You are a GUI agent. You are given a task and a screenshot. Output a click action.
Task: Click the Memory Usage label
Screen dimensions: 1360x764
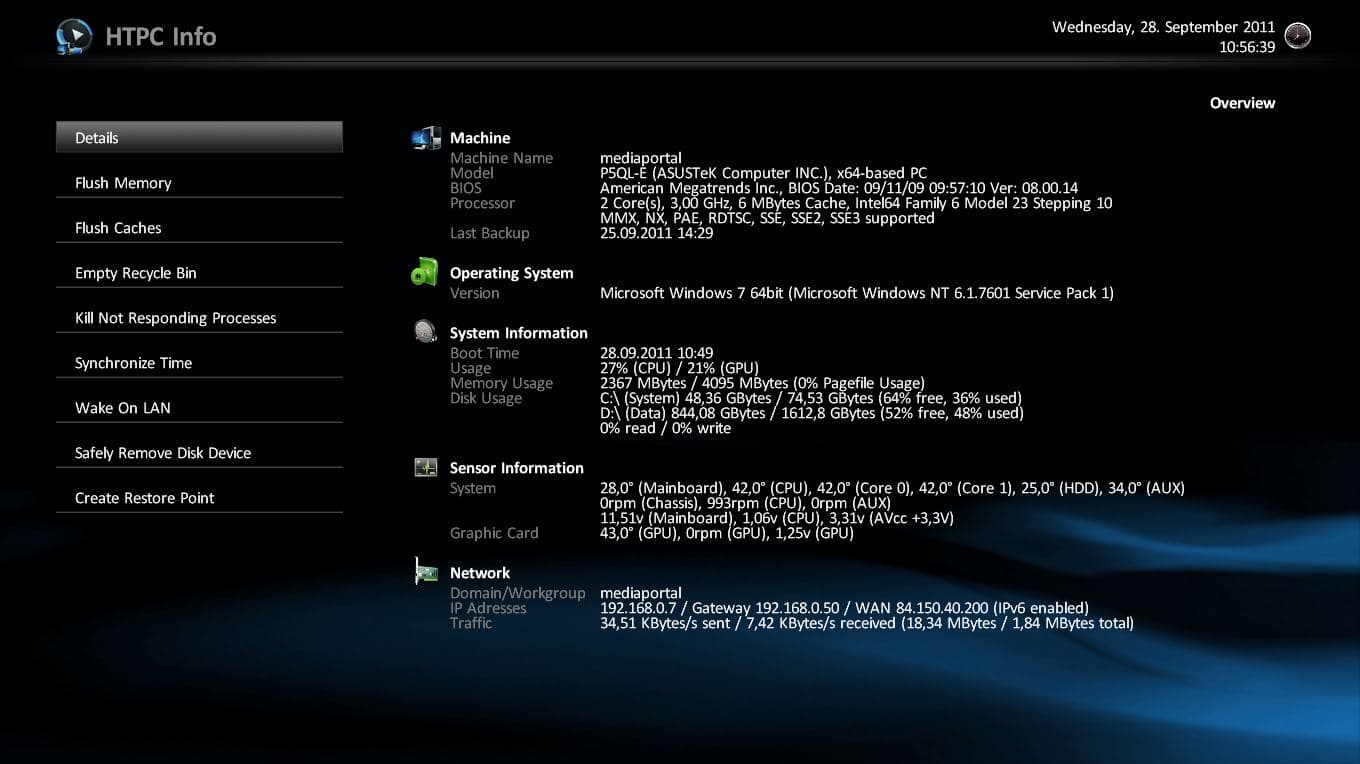(x=501, y=383)
